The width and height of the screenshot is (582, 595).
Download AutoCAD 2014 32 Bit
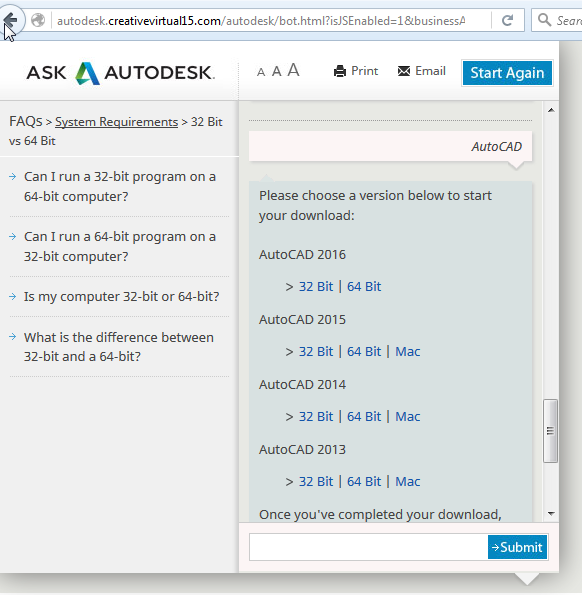point(316,416)
